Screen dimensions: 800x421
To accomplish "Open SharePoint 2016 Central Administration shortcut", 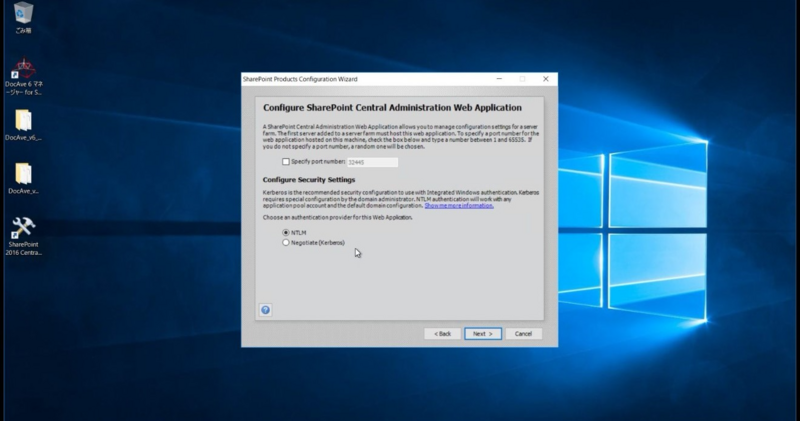I will click(x=23, y=236).
